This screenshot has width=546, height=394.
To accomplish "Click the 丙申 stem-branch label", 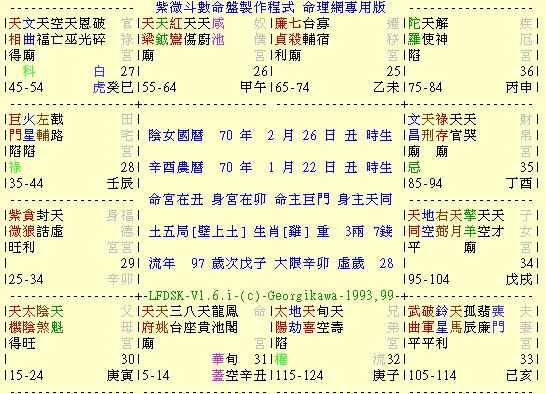I will coord(519,87).
